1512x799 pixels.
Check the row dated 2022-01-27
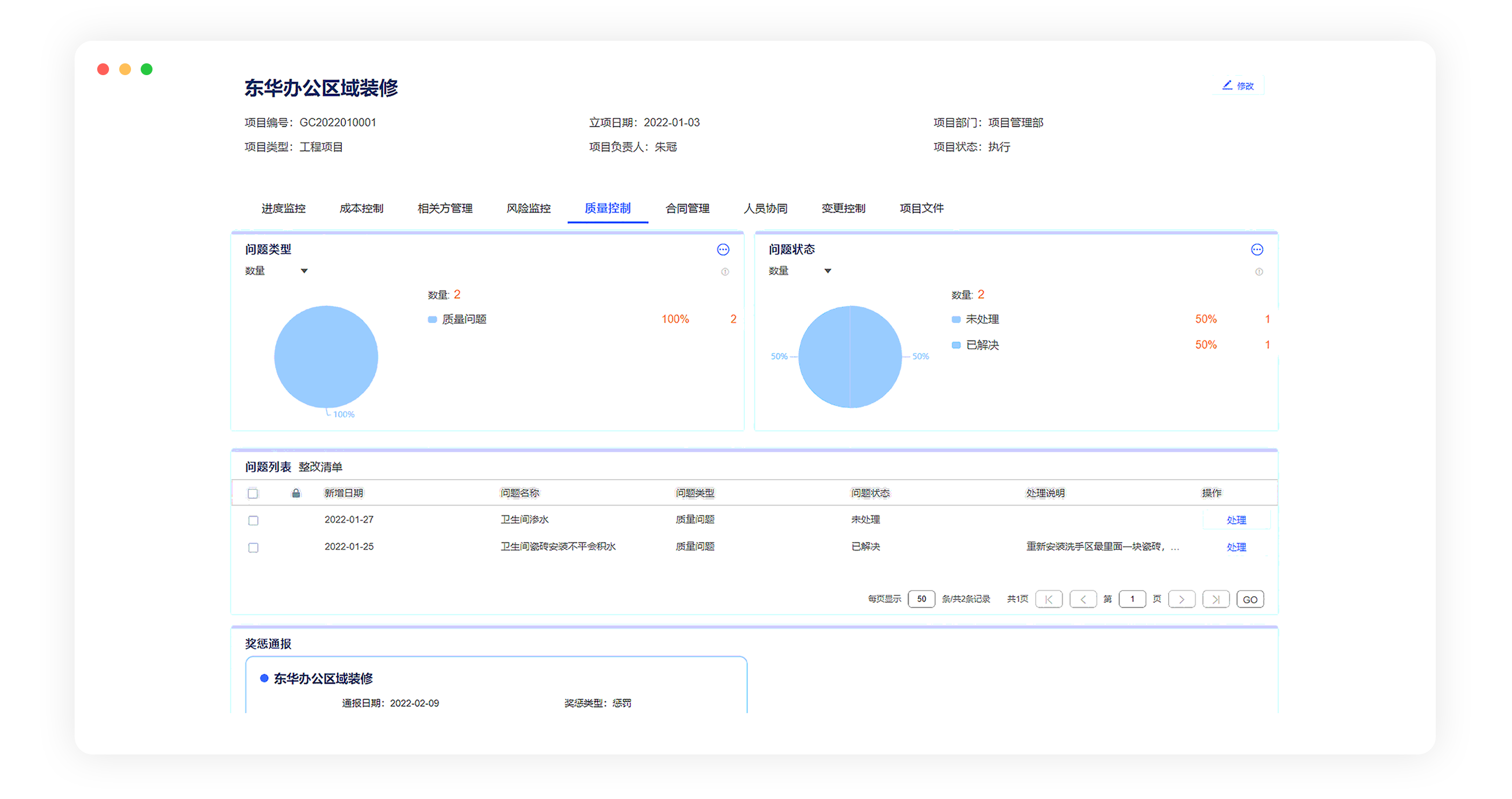[253, 521]
